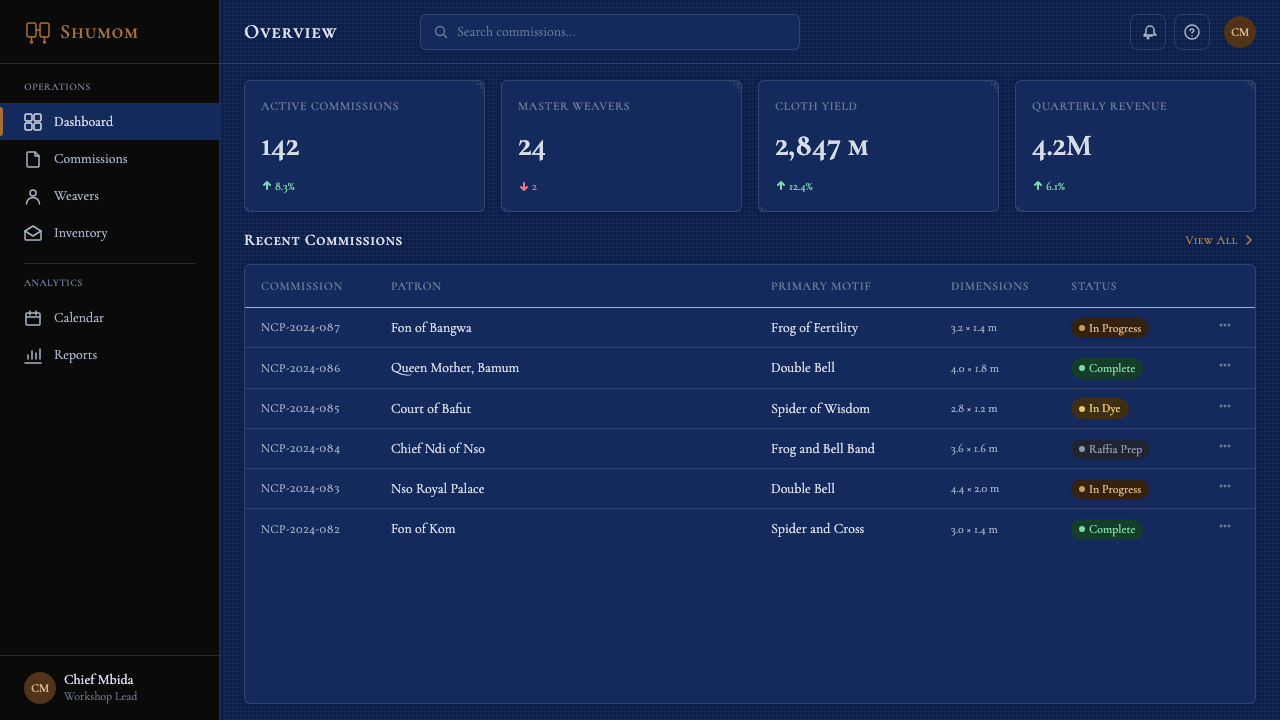Open Weavers page in sidebar
This screenshot has width=1280, height=720.
point(110,196)
